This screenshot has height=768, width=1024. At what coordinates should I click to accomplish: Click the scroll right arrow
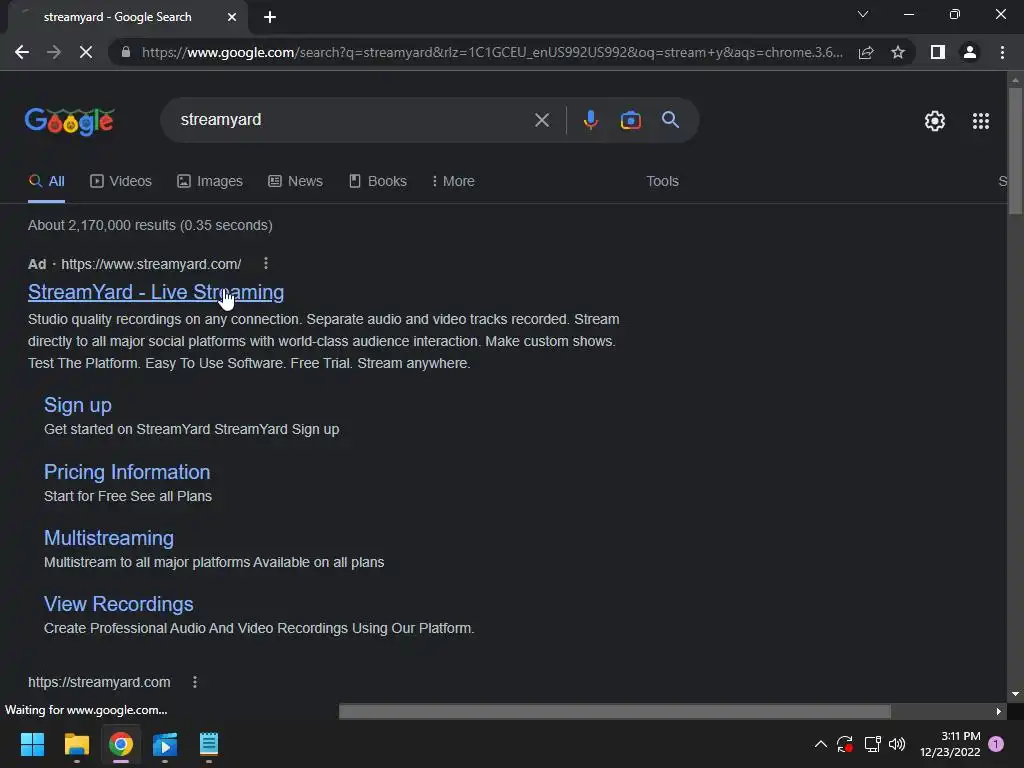(998, 711)
